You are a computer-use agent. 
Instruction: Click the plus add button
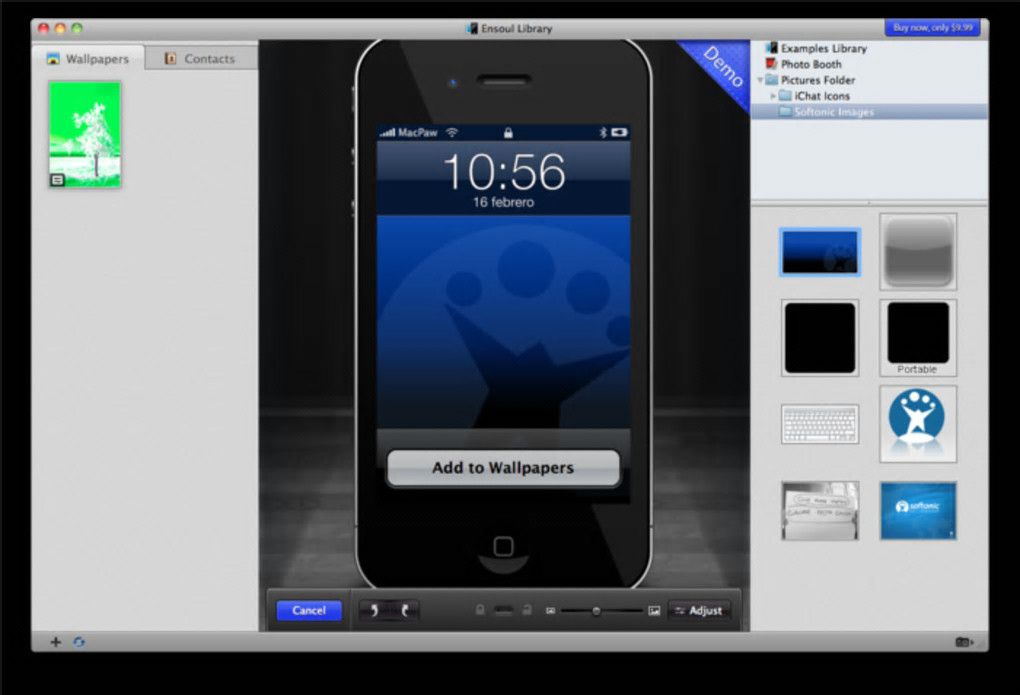pyautogui.click(x=55, y=642)
